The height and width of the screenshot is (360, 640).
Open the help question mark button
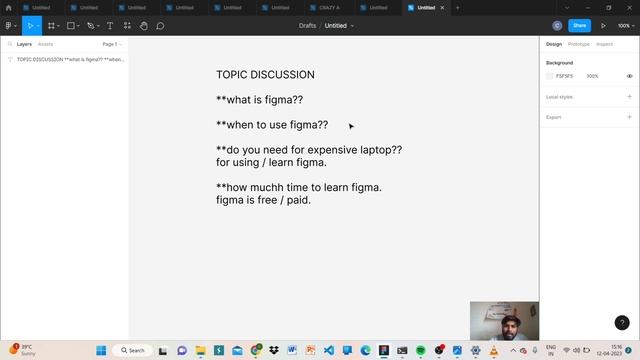pos(622,323)
